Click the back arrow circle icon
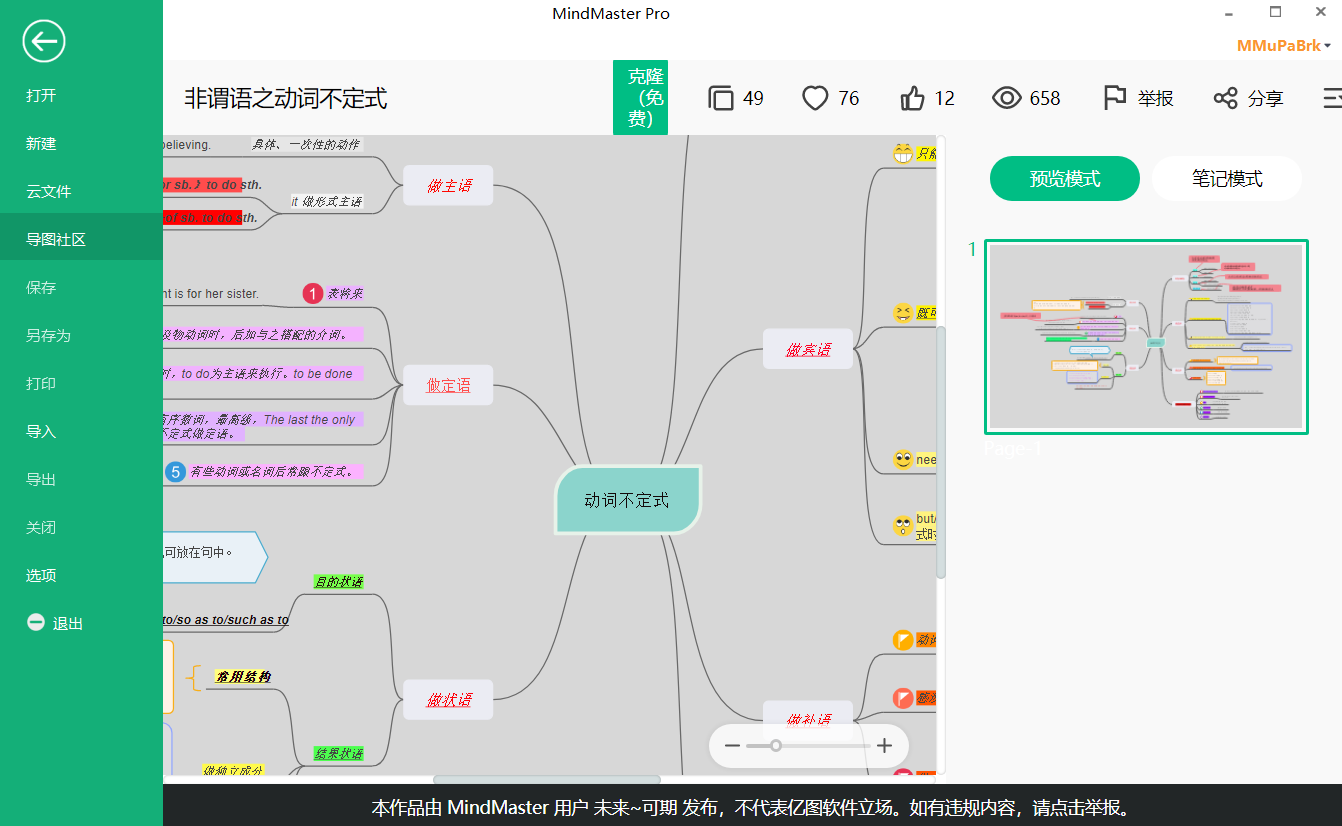This screenshot has width=1342, height=826. click(44, 42)
